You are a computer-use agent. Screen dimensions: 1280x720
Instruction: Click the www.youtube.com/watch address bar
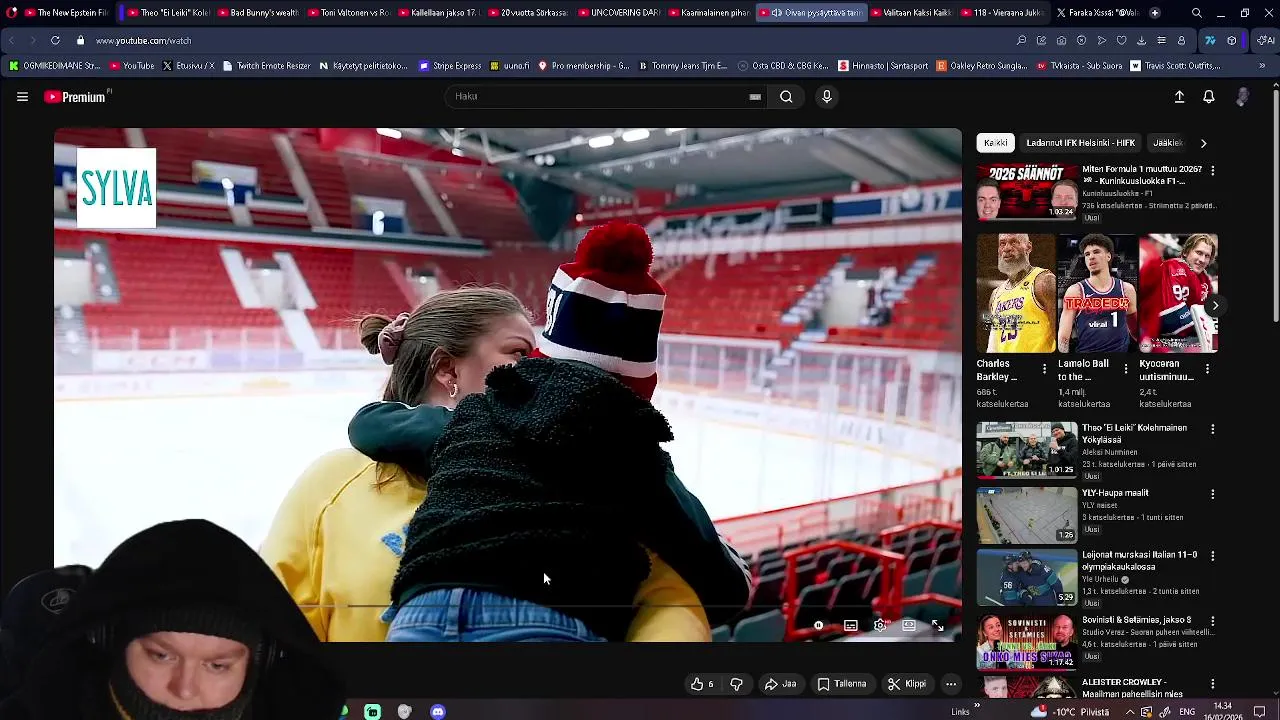pos(143,41)
